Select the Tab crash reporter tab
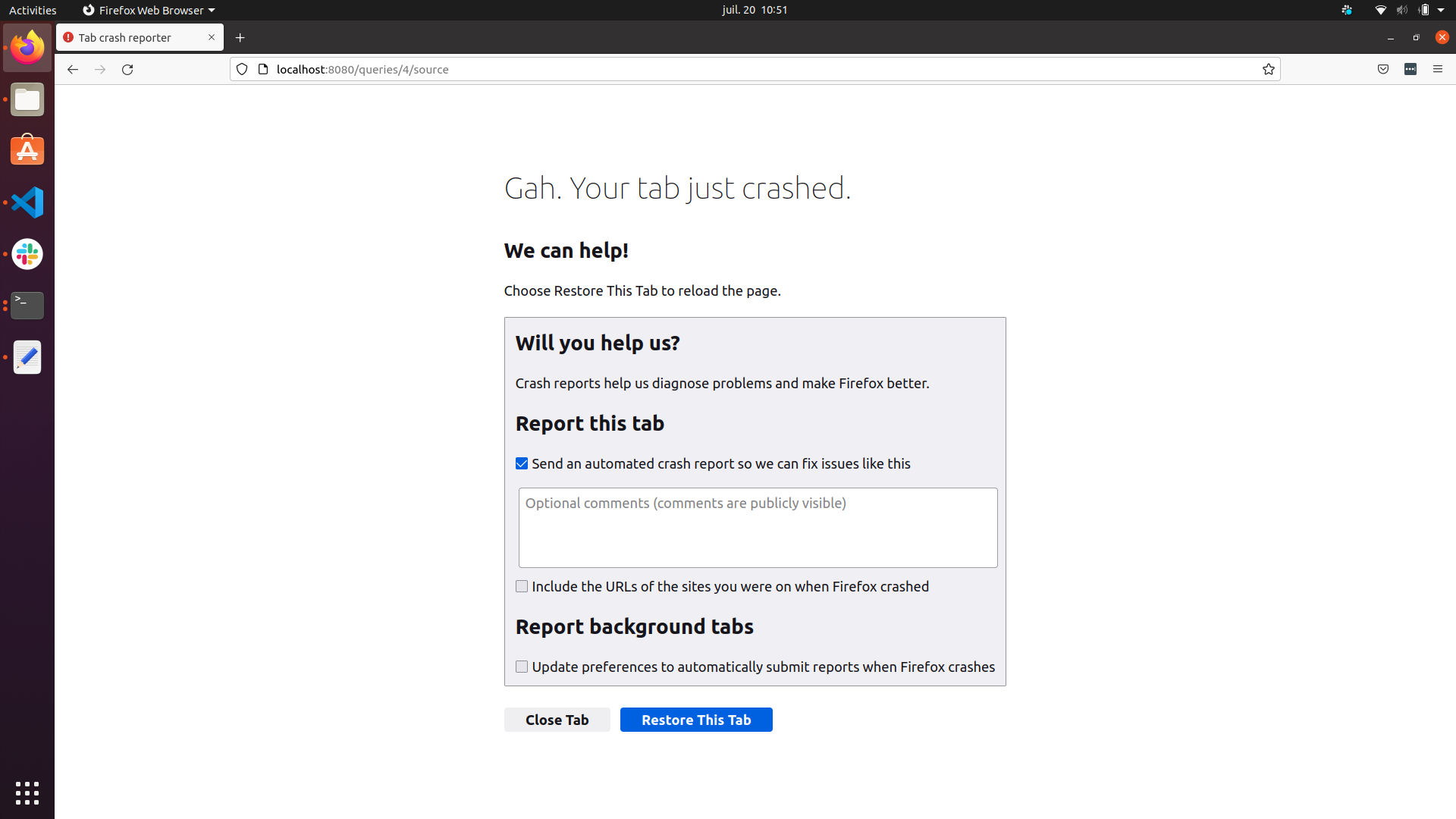 [140, 37]
